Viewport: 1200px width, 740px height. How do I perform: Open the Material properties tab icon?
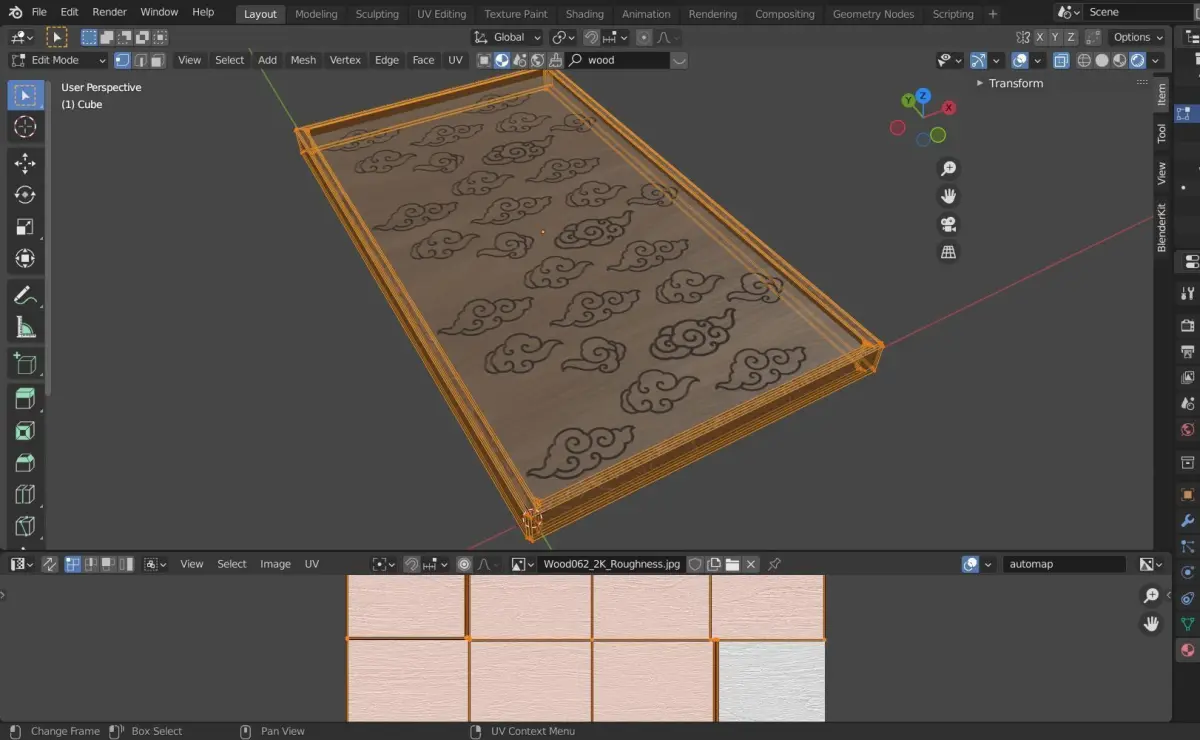1188,650
